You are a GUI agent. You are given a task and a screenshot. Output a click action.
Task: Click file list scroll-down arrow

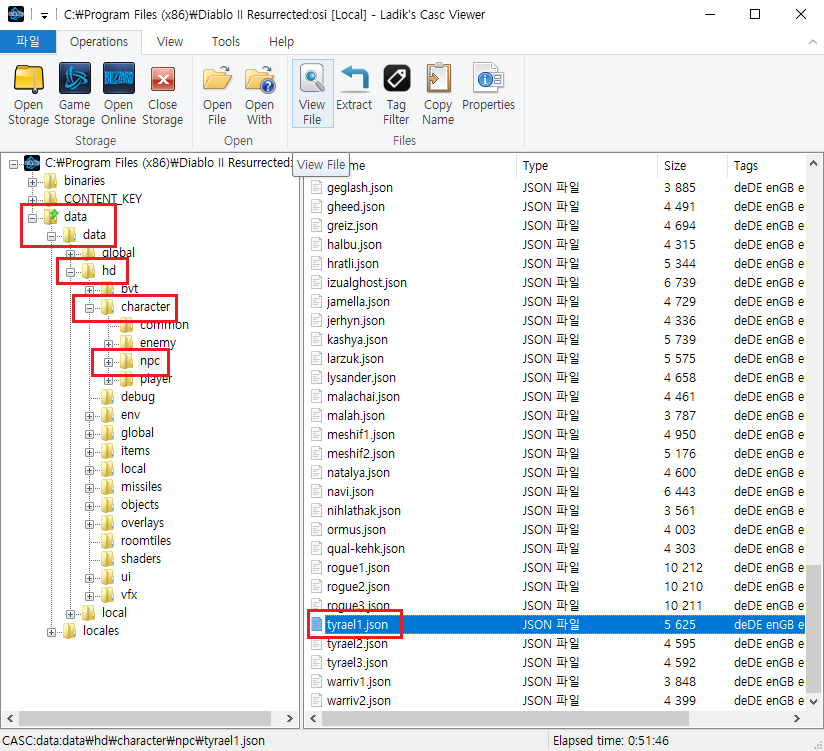[x=813, y=702]
